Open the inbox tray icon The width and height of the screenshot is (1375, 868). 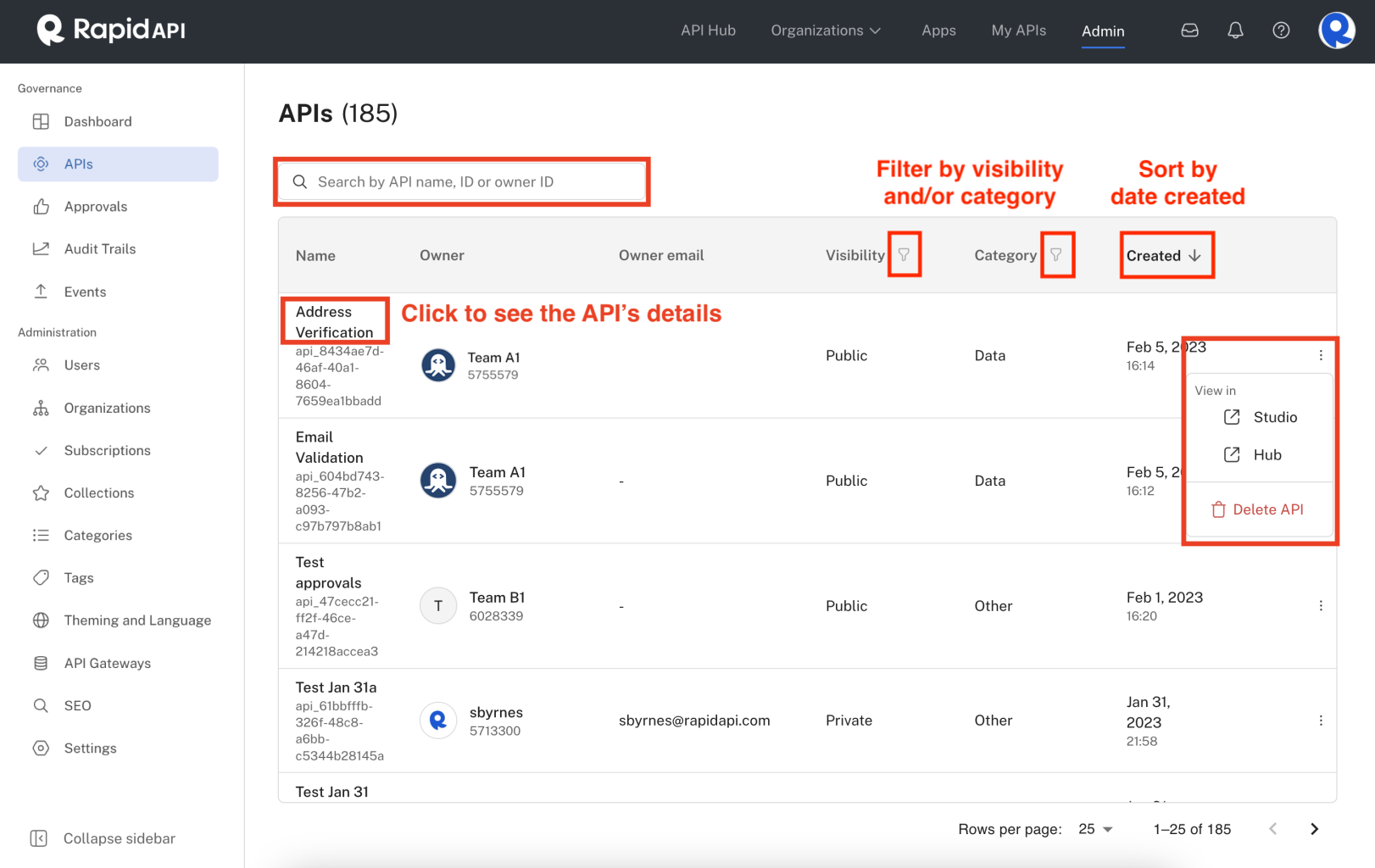tap(1190, 31)
